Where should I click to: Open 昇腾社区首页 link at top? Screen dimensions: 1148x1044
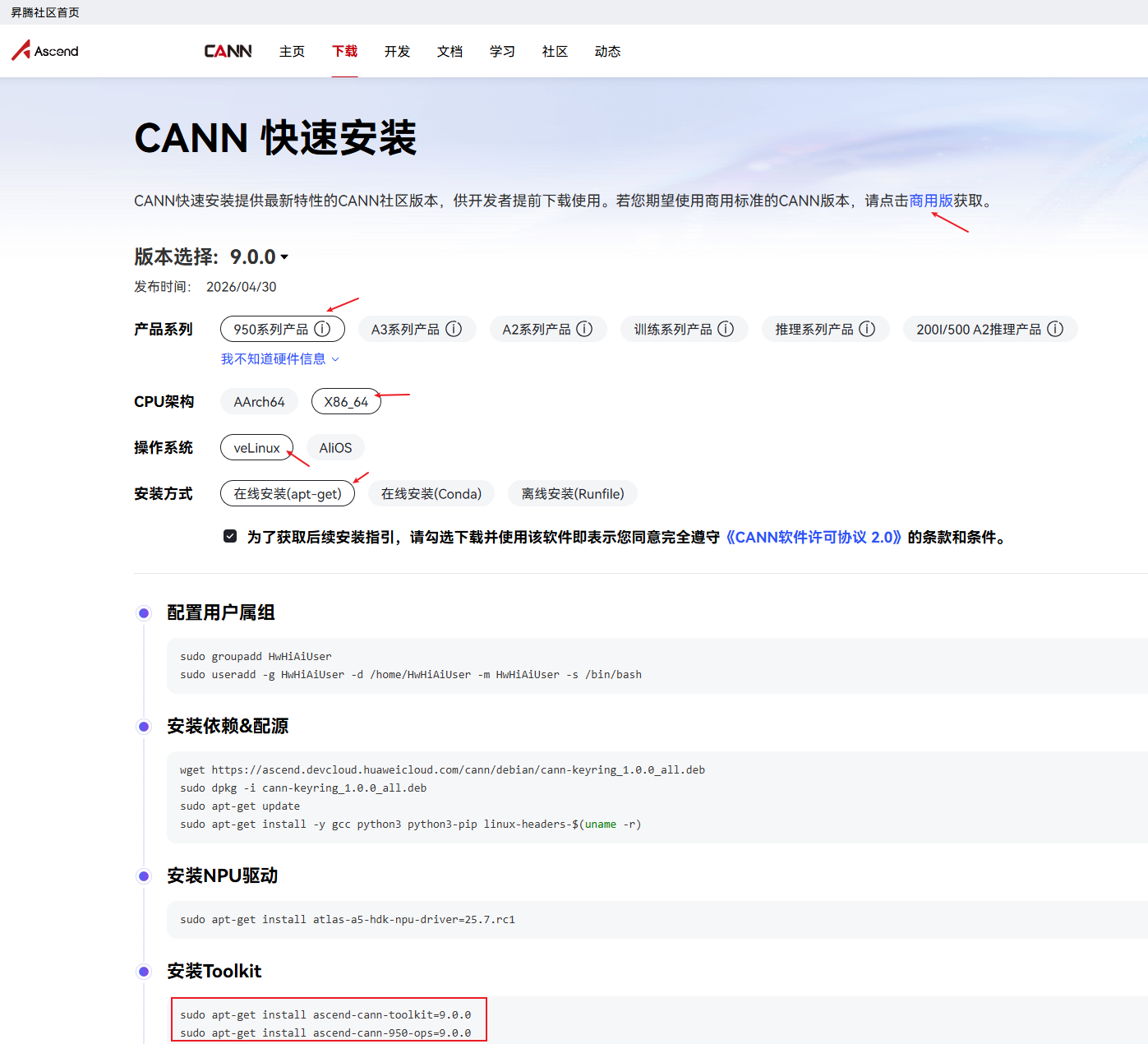(x=45, y=12)
